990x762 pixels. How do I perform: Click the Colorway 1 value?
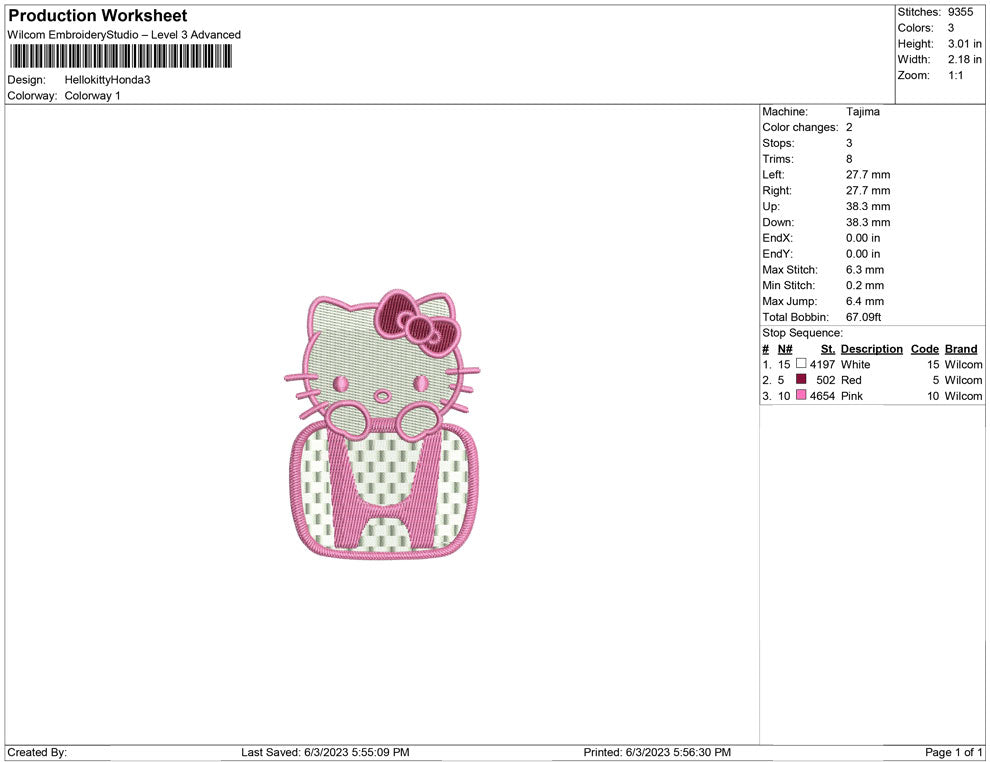(92, 96)
